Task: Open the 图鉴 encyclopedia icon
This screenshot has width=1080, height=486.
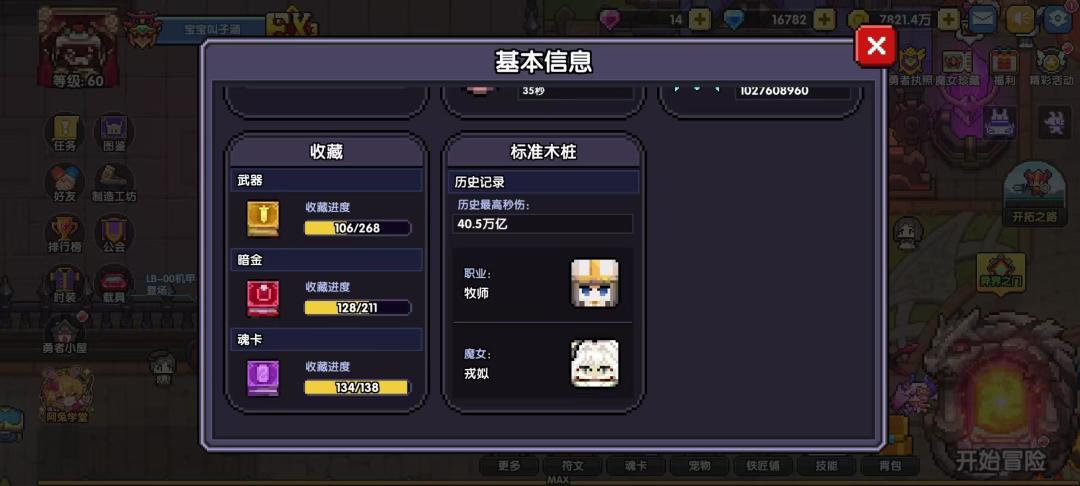Action: [x=114, y=134]
